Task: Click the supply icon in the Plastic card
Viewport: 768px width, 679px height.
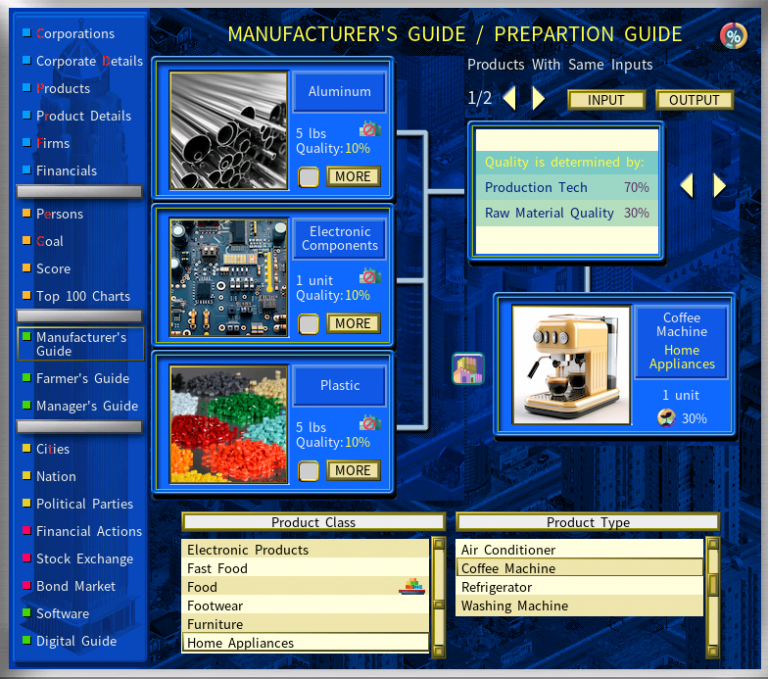Action: point(370,423)
